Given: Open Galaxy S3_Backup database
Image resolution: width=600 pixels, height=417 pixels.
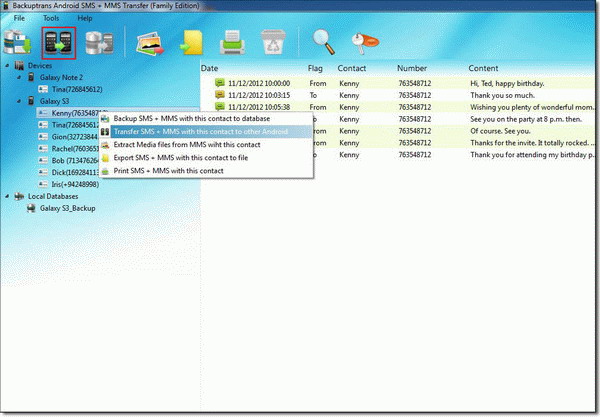Looking at the screenshot, I should (x=68, y=208).
